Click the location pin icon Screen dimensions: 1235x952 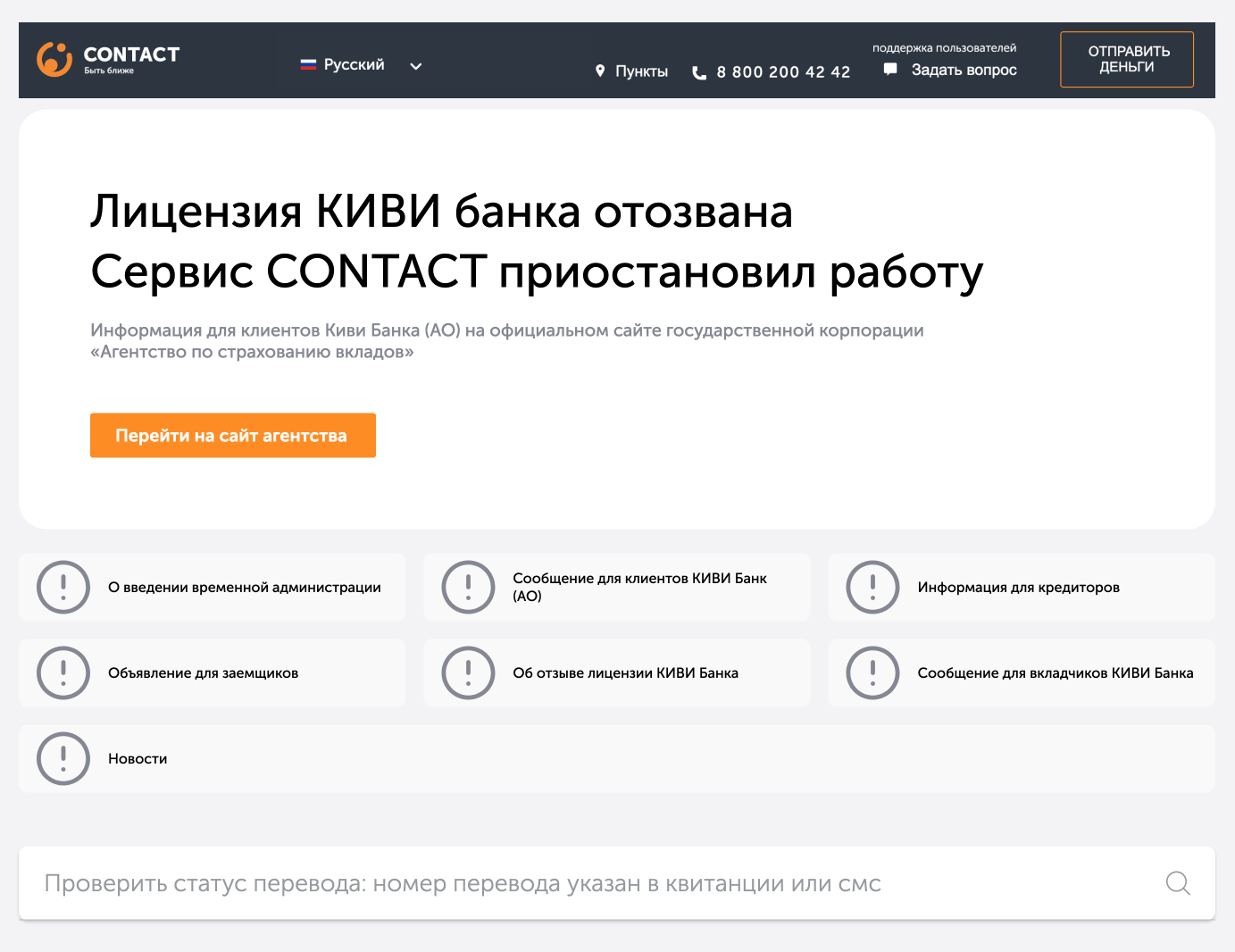tap(600, 71)
